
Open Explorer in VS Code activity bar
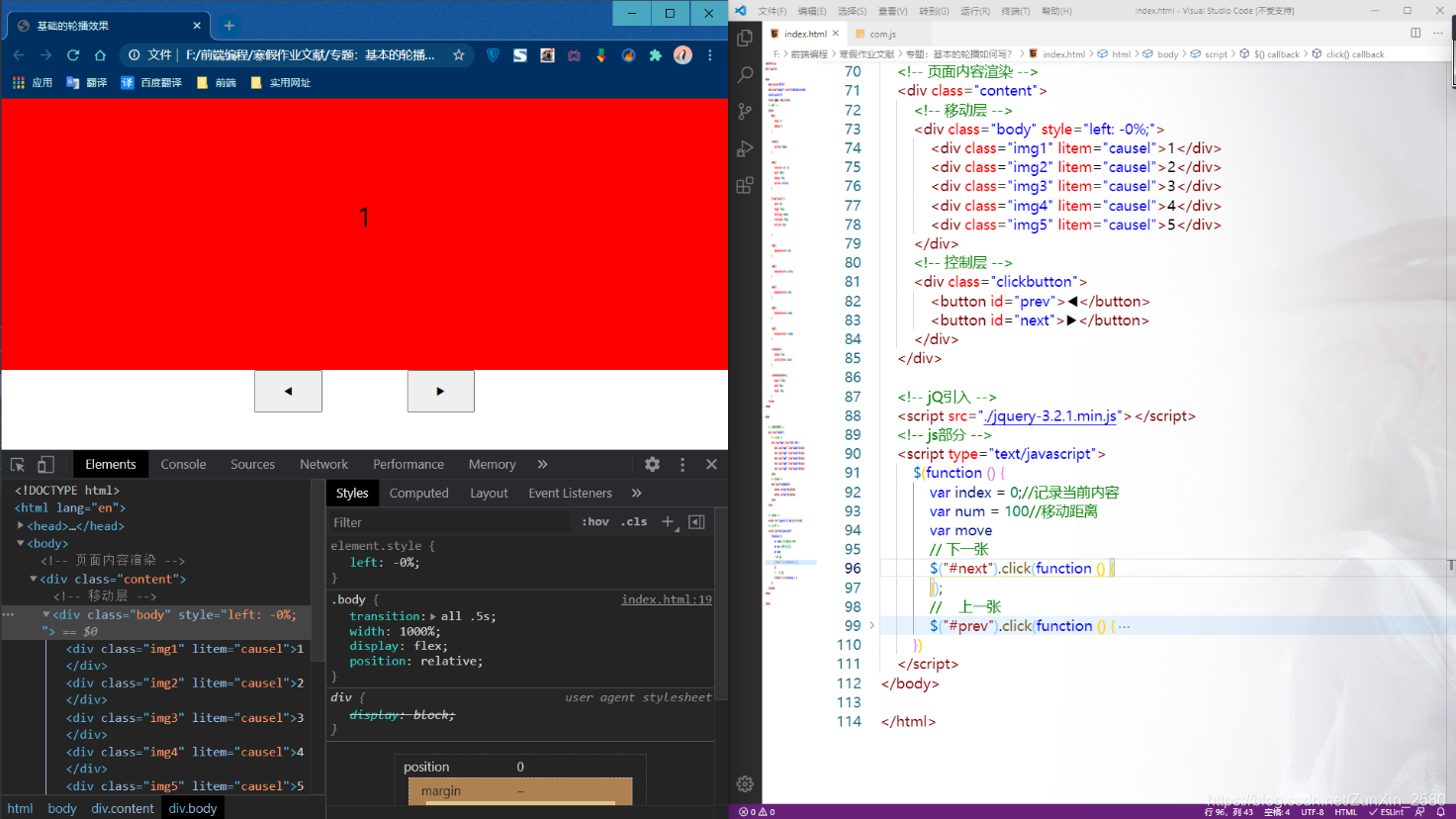coord(745,38)
